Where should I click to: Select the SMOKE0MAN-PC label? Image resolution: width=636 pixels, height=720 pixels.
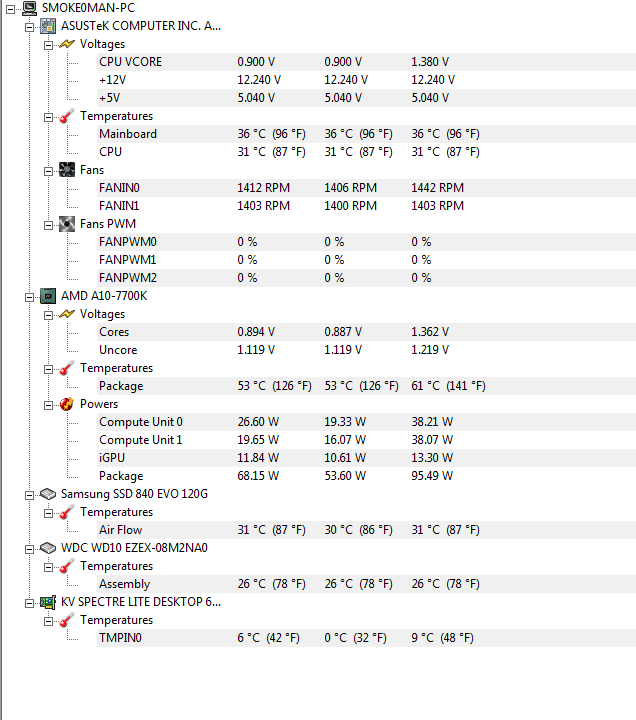(88, 8)
